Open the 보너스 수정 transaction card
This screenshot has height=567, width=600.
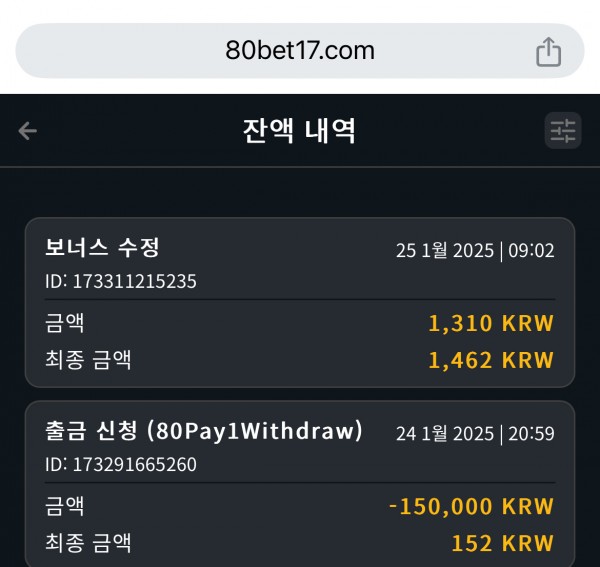point(300,302)
